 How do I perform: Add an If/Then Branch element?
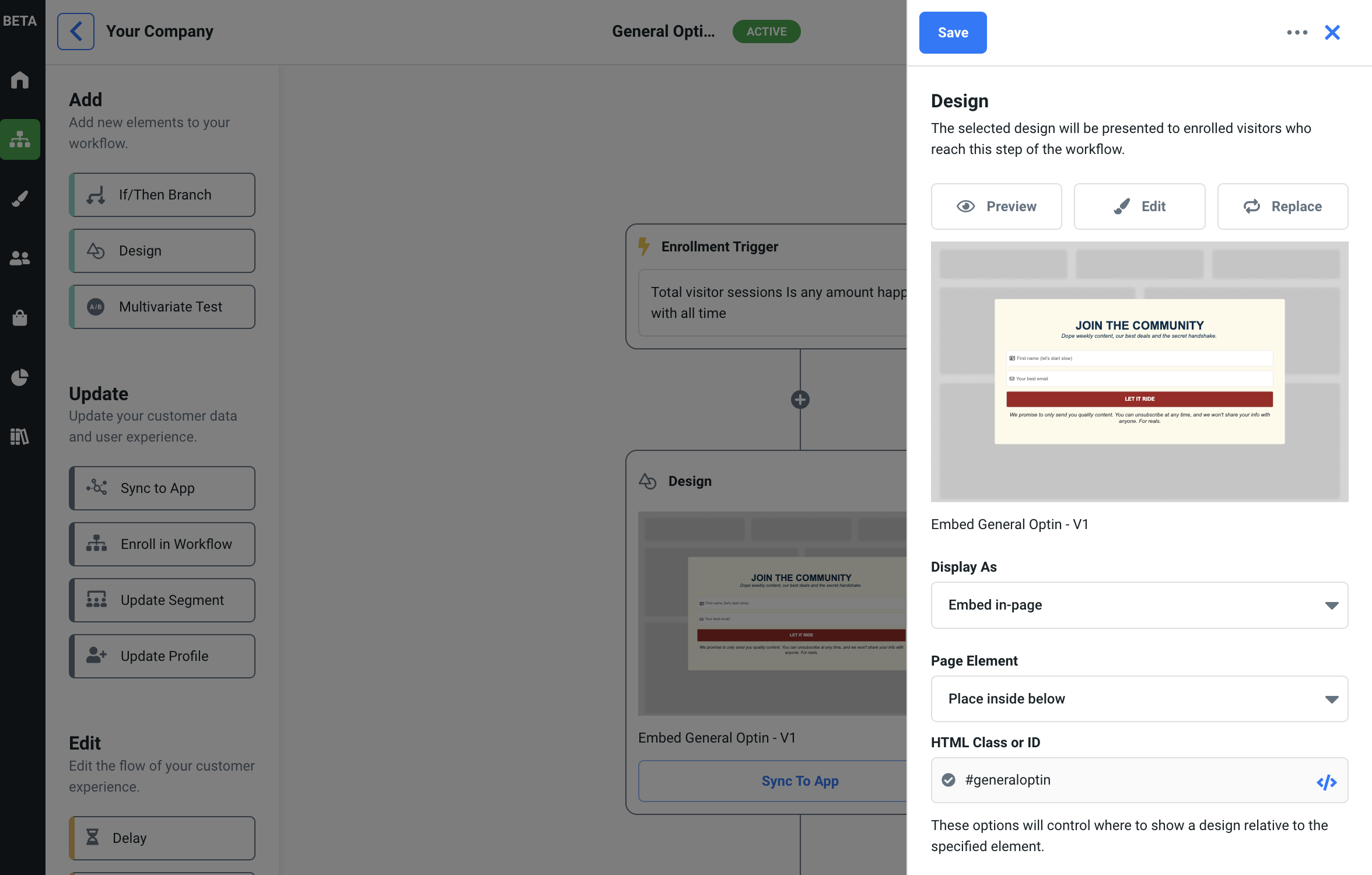click(x=162, y=195)
